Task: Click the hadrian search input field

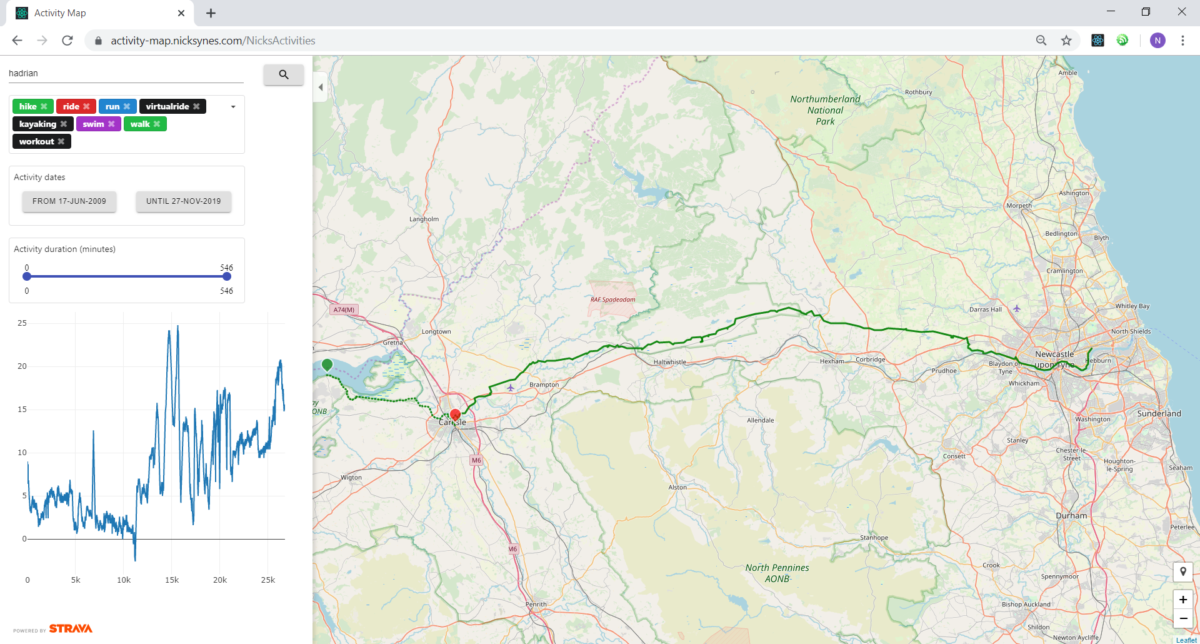Action: 126,73
